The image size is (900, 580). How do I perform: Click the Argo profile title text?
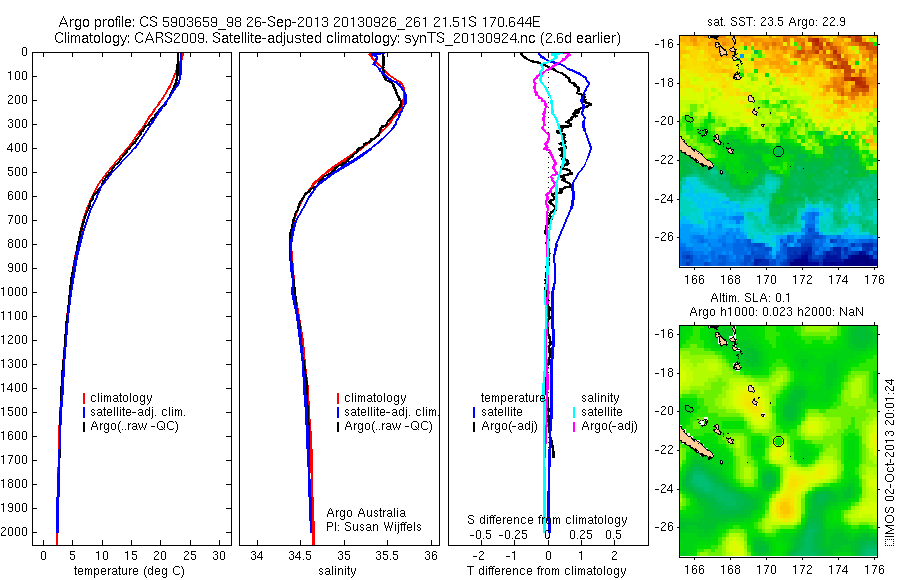pos(299,22)
